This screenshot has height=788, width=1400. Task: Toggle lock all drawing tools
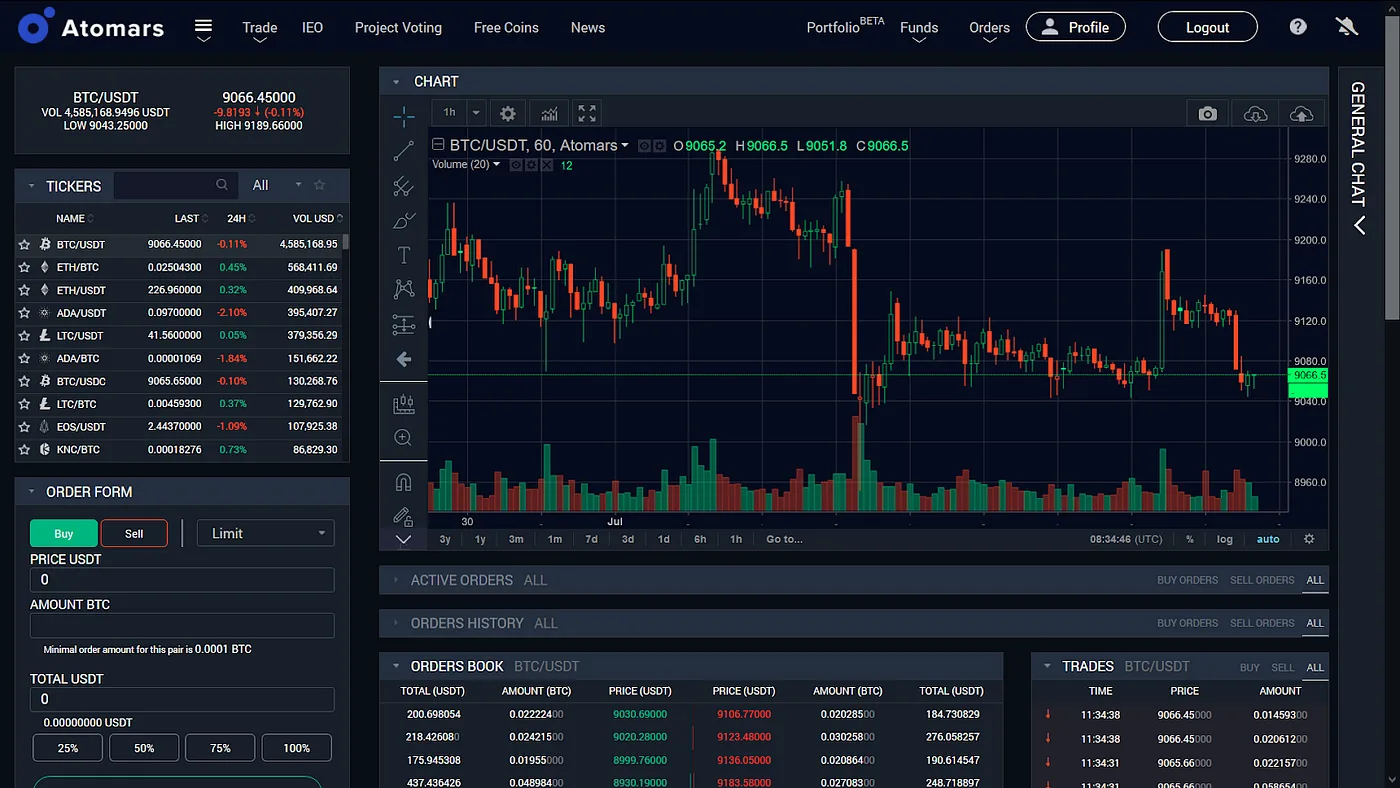coord(403,517)
